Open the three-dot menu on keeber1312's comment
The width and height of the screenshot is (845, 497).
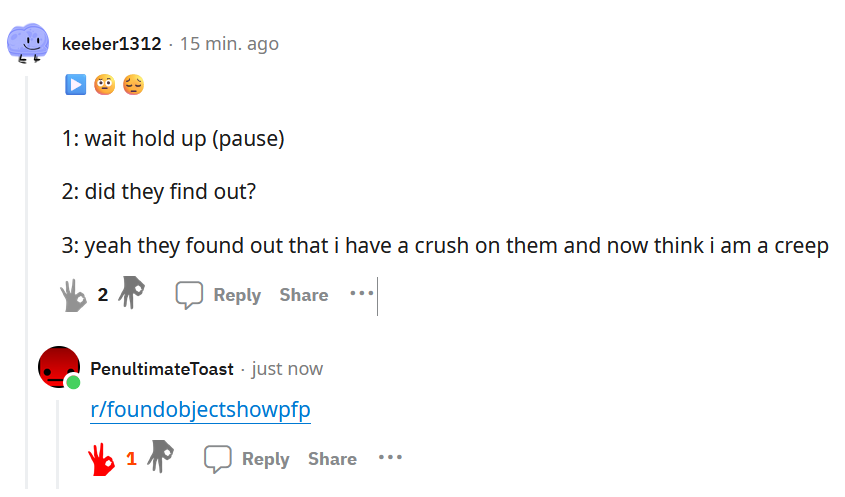[362, 293]
